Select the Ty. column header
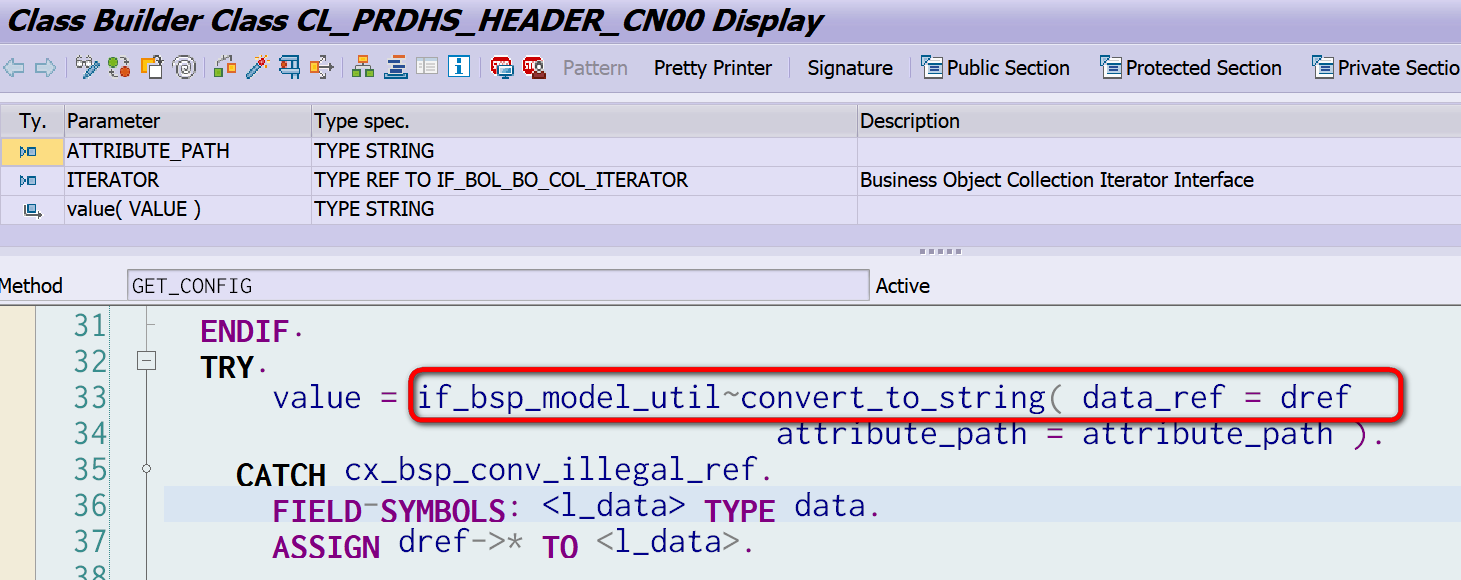The height and width of the screenshot is (580, 1461). point(32,122)
